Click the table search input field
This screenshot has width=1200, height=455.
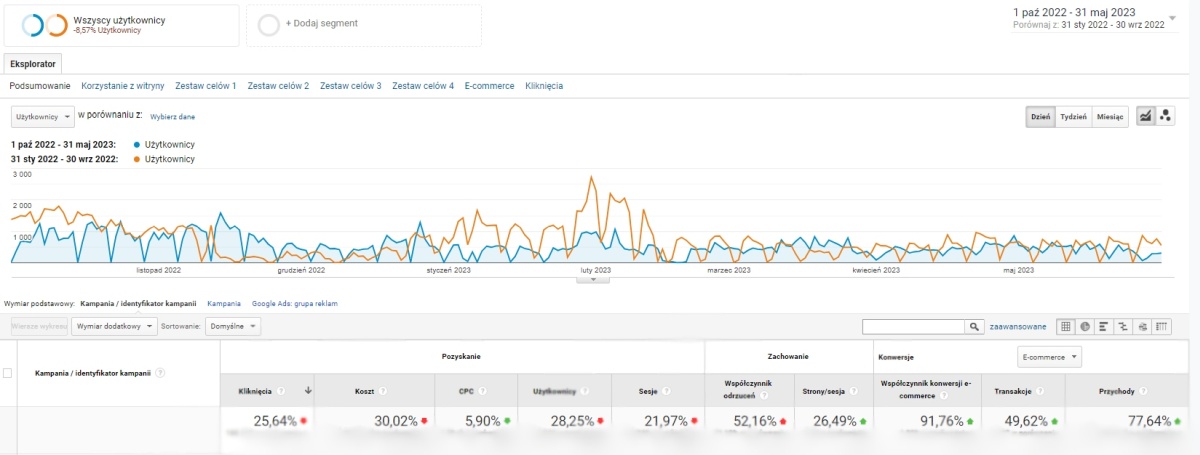(x=913, y=326)
